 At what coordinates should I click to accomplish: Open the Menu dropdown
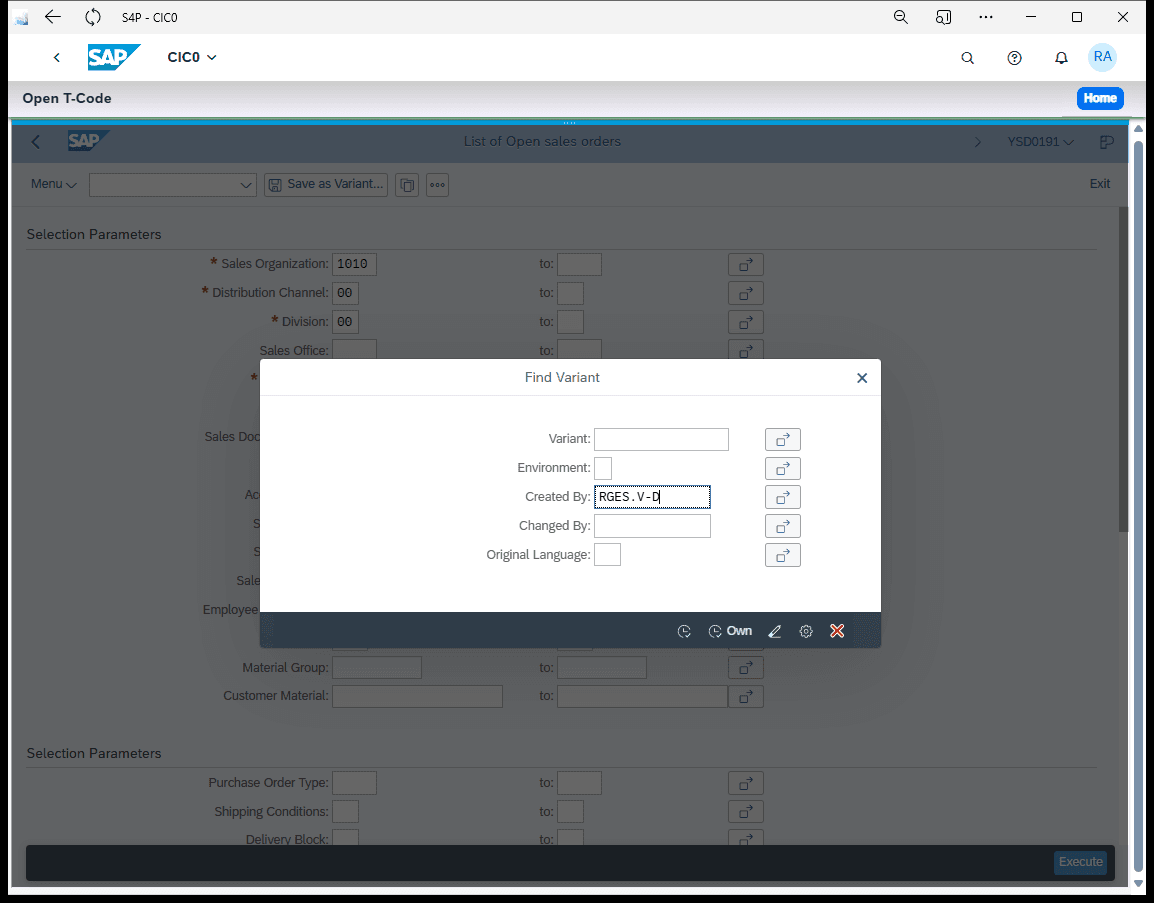click(x=54, y=184)
